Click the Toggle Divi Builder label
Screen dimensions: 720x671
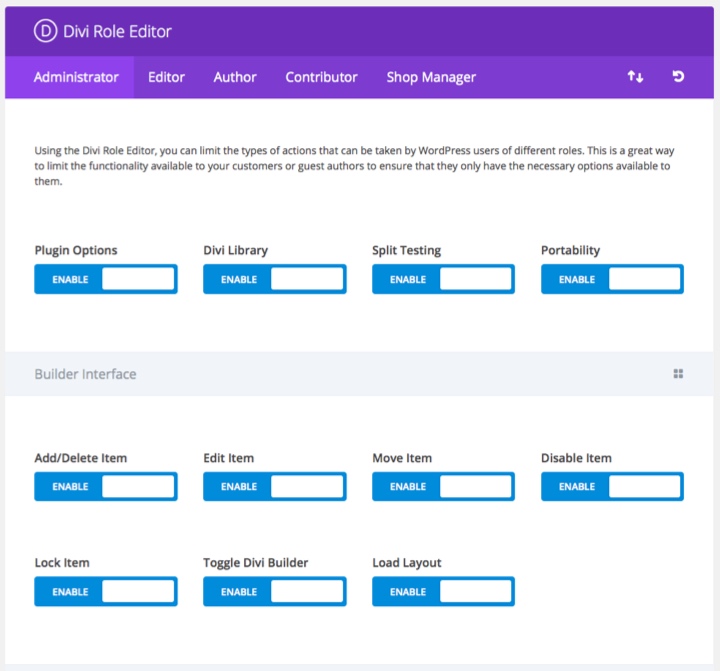pos(256,563)
